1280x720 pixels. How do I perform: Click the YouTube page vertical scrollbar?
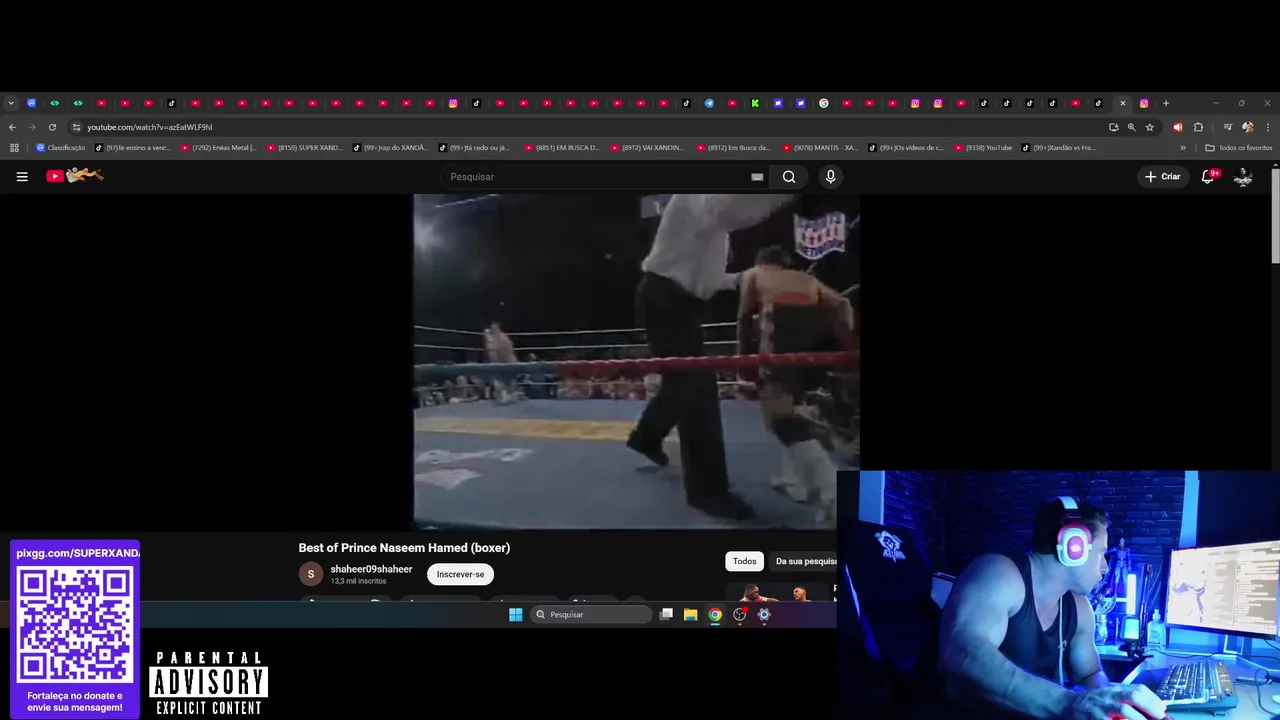1275,215
